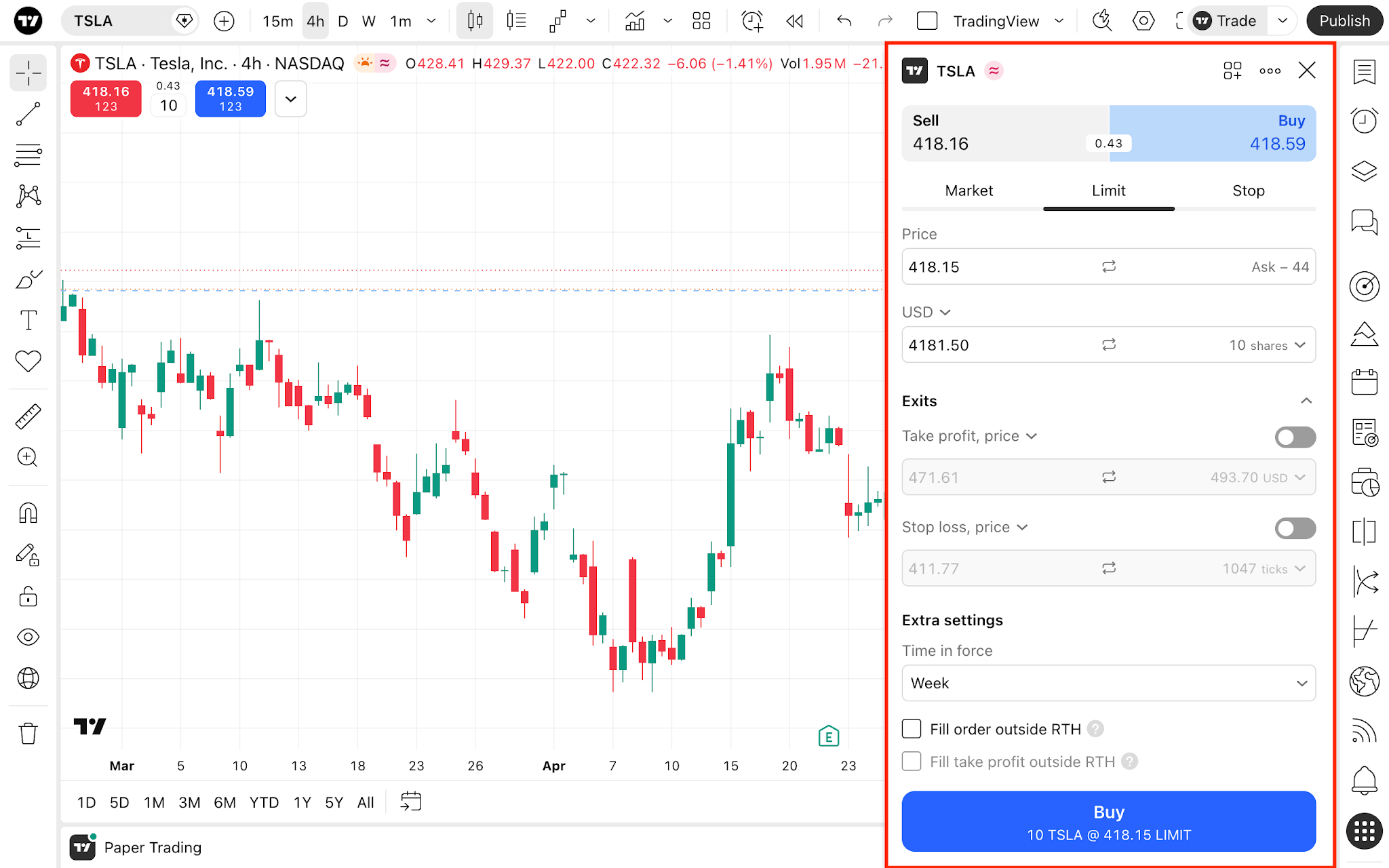Switch to the Limit order tab
Viewport: 1389px width, 868px height.
point(1108,191)
